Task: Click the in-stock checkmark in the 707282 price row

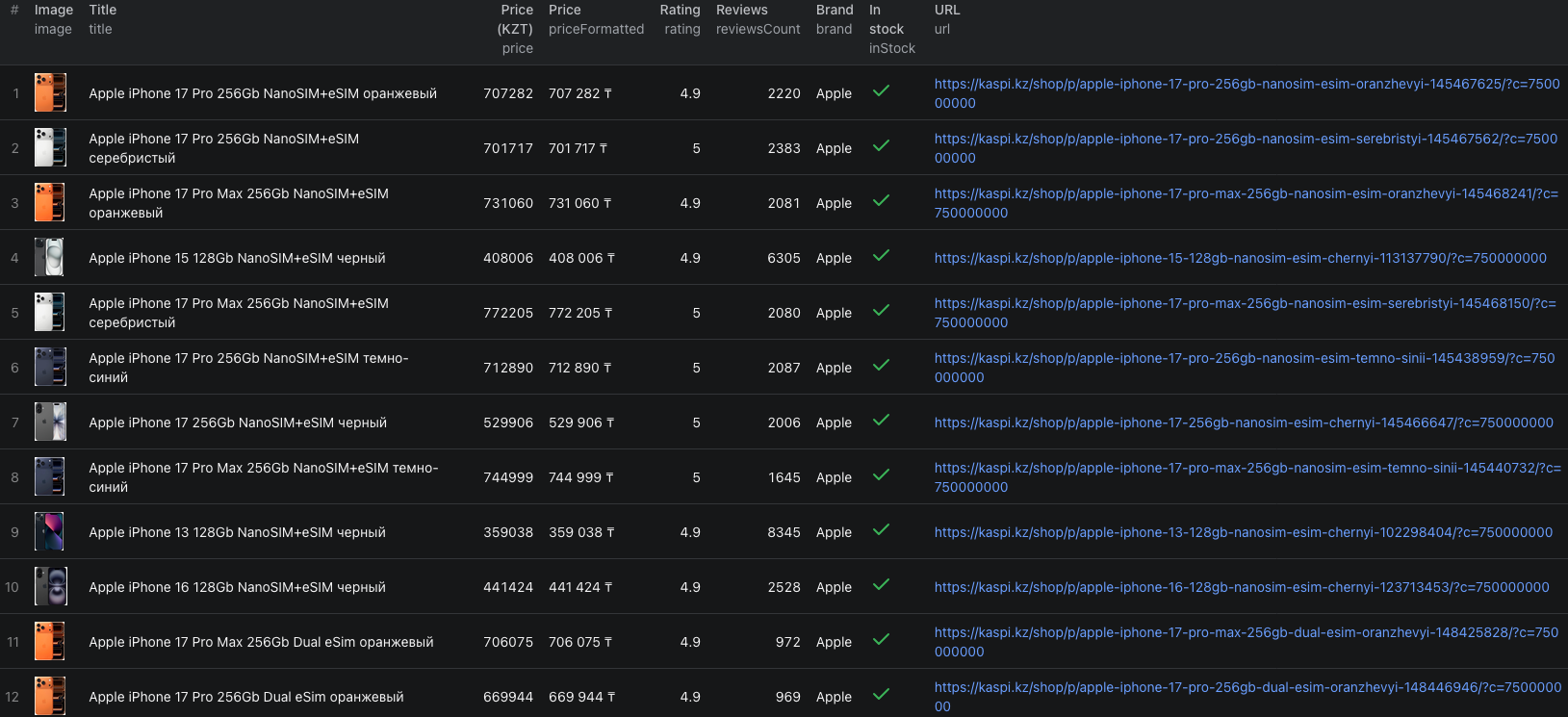Action: [x=881, y=91]
